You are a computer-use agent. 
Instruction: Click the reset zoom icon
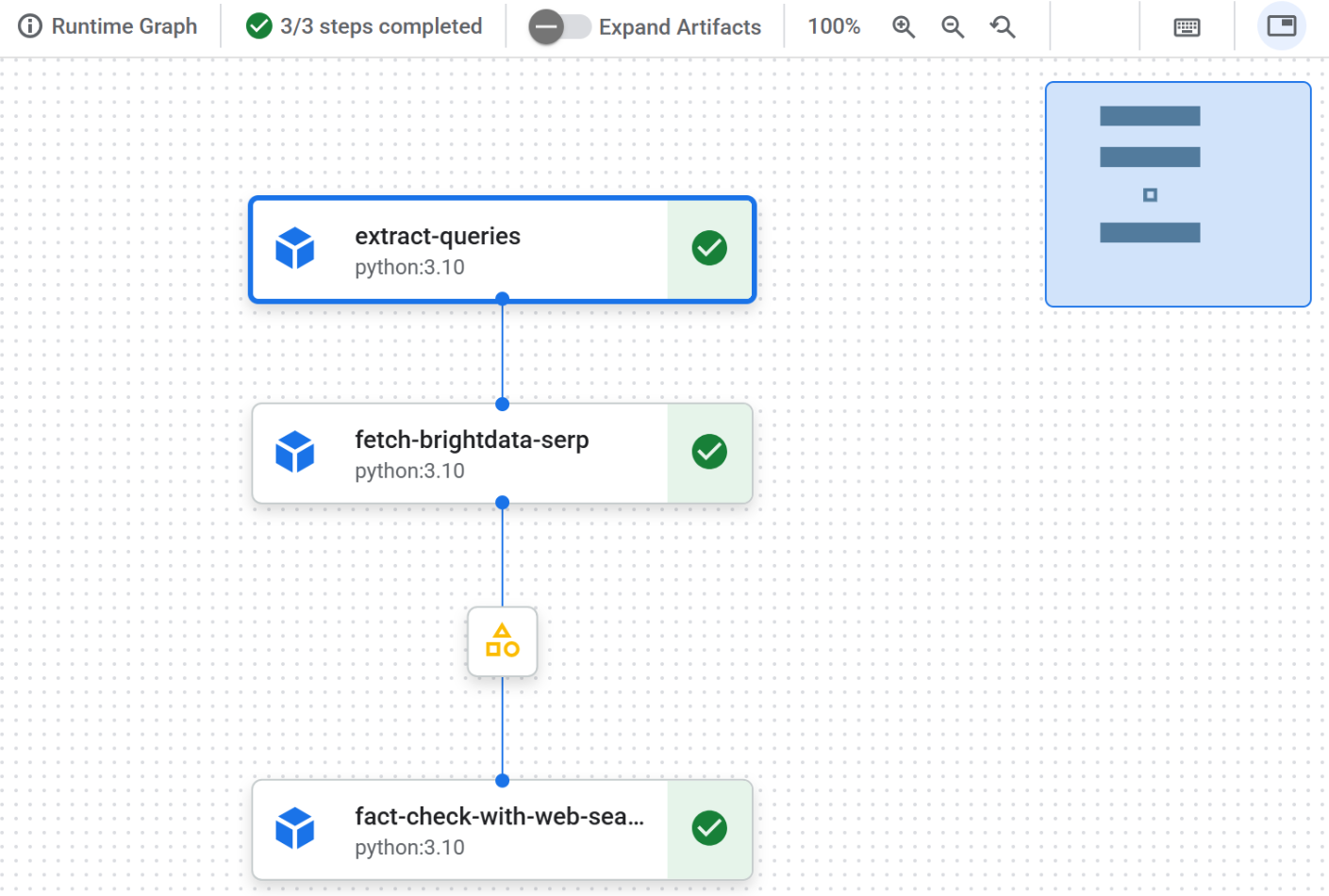point(1002,26)
